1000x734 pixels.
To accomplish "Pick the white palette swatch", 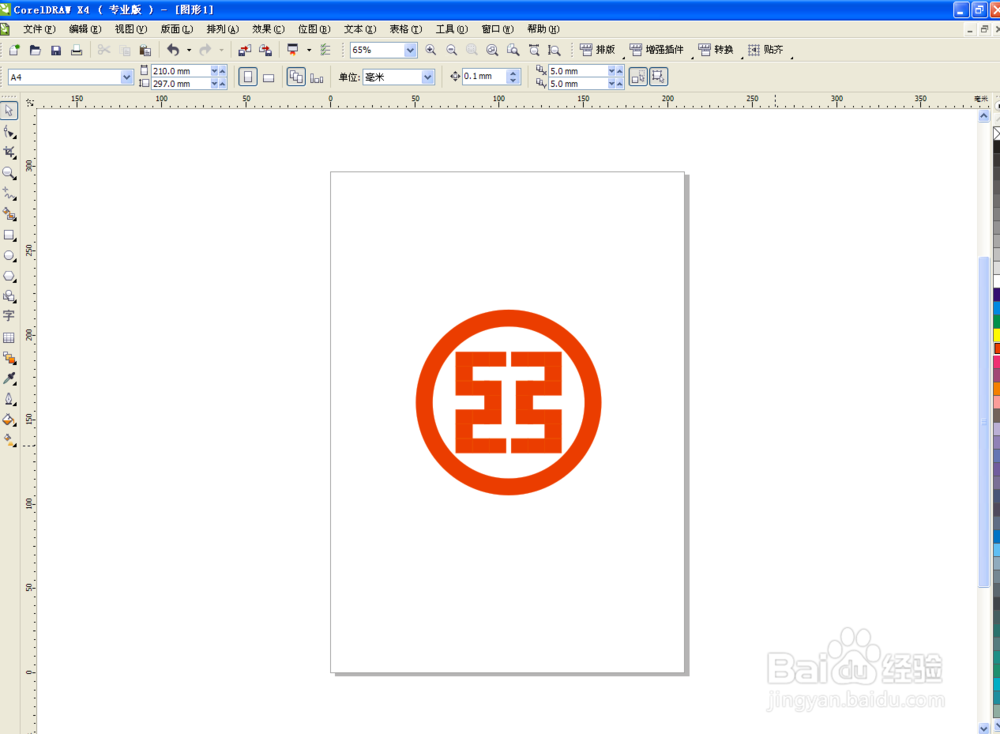I will click(996, 281).
